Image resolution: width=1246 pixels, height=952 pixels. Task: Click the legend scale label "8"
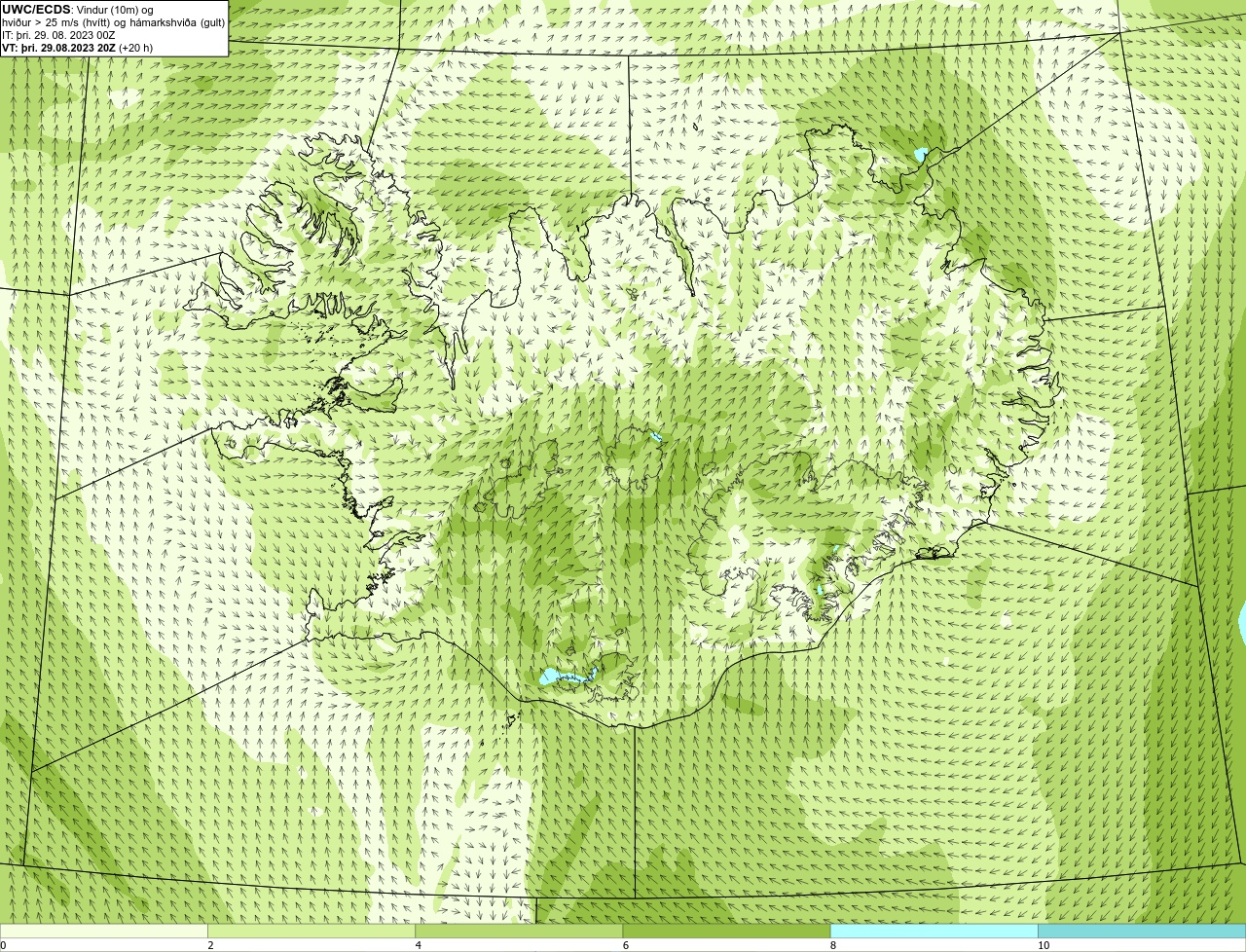[833, 945]
